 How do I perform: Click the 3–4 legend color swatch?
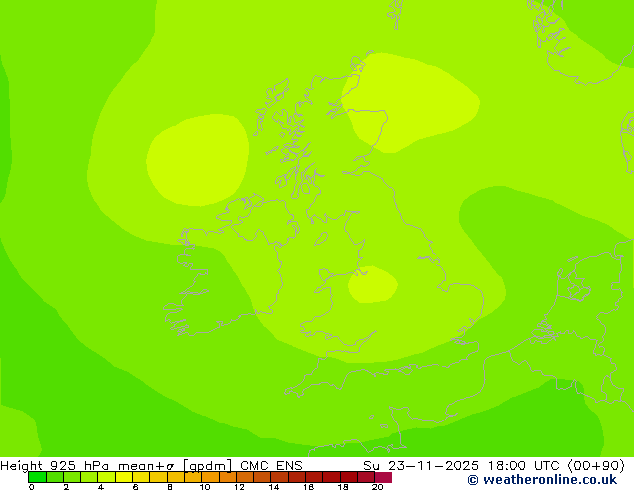pyautogui.click(x=89, y=477)
